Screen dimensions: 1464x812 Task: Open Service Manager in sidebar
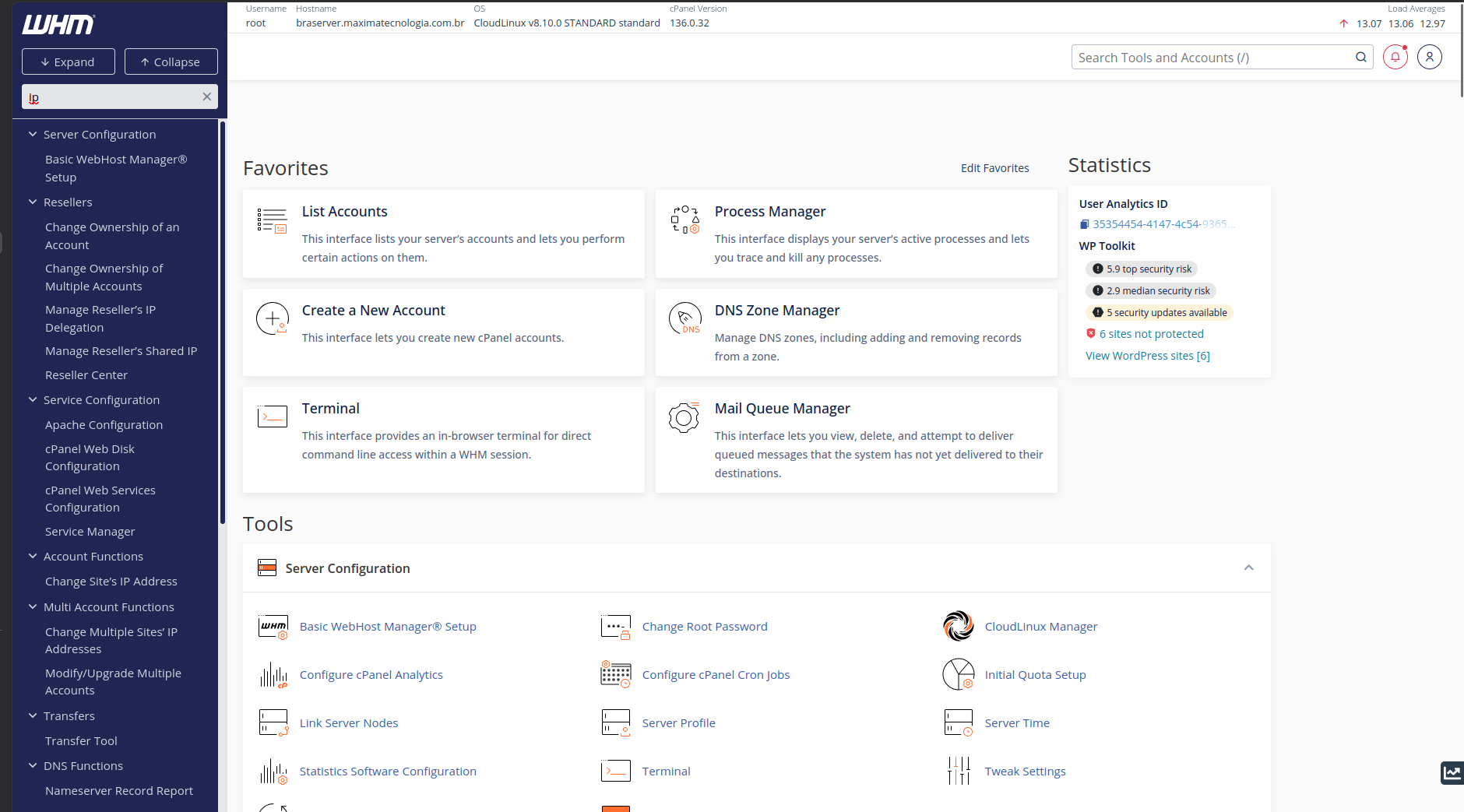click(x=90, y=531)
